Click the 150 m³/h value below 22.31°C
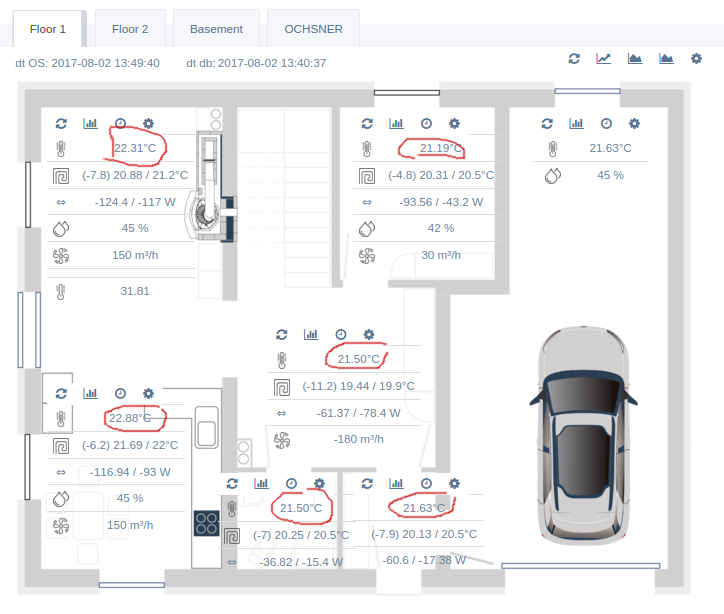Screen dimensions: 724x614 click(135, 255)
